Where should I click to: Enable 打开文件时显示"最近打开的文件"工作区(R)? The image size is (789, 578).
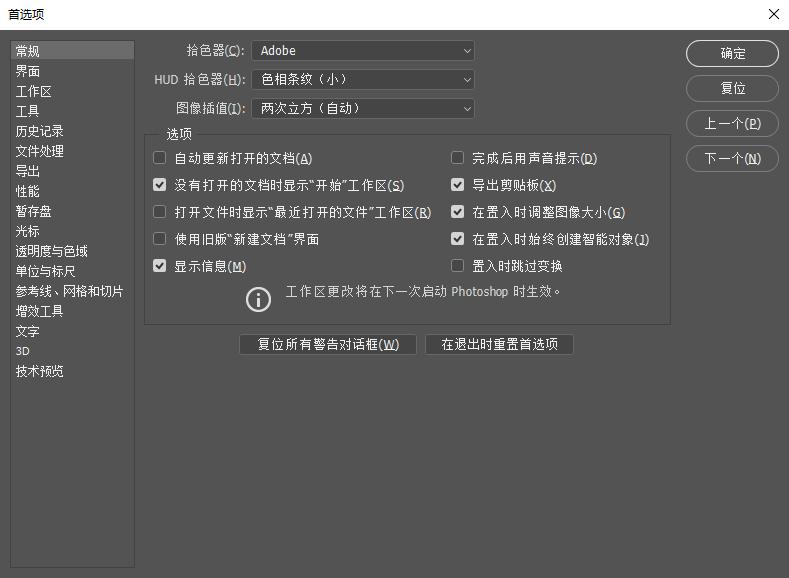click(160, 212)
